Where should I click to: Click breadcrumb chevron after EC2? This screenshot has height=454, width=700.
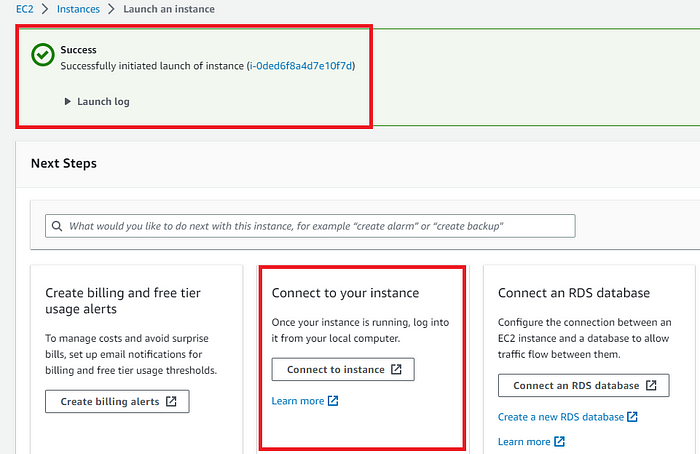(45, 9)
